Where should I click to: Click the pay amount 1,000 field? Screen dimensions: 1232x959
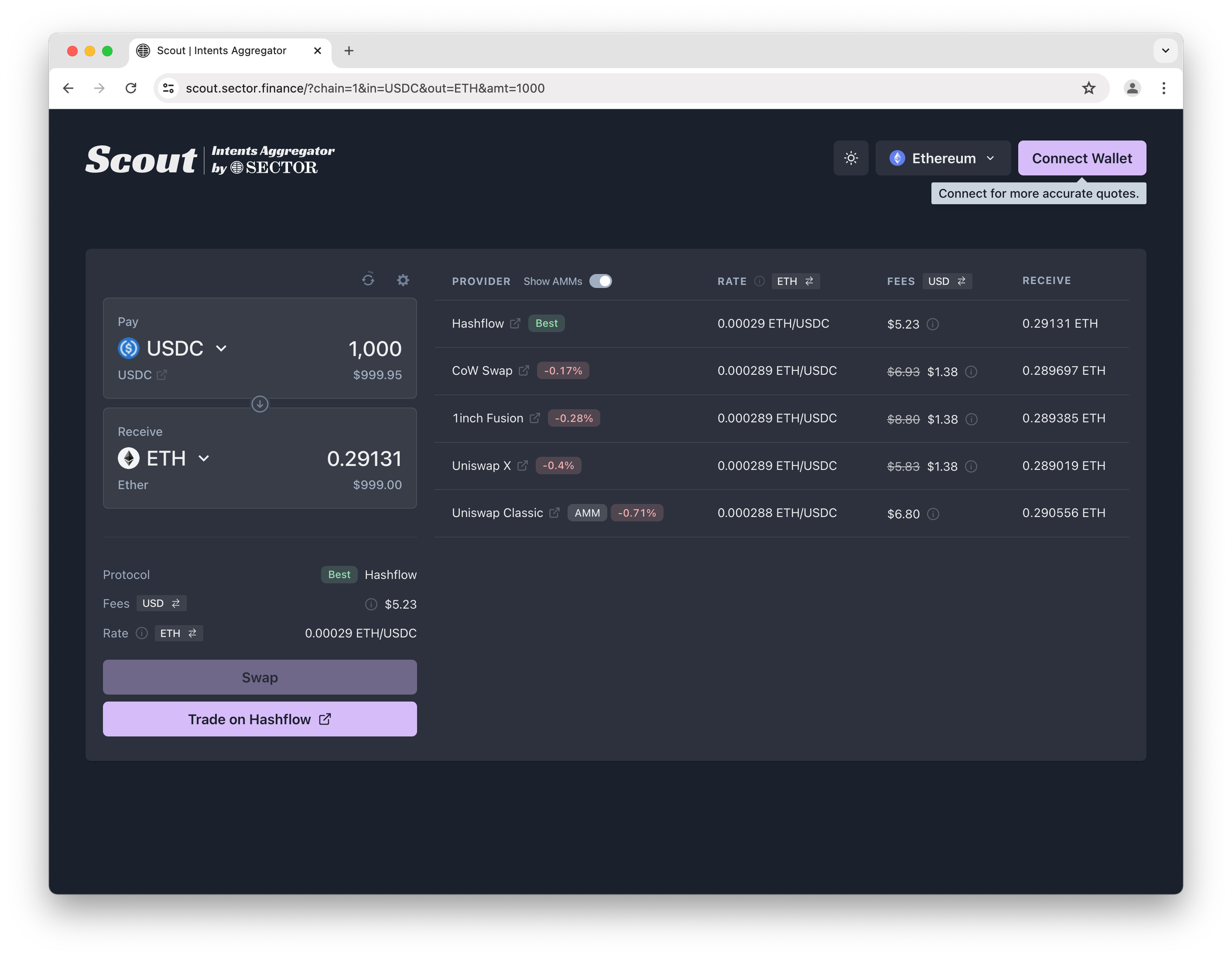[x=375, y=349]
